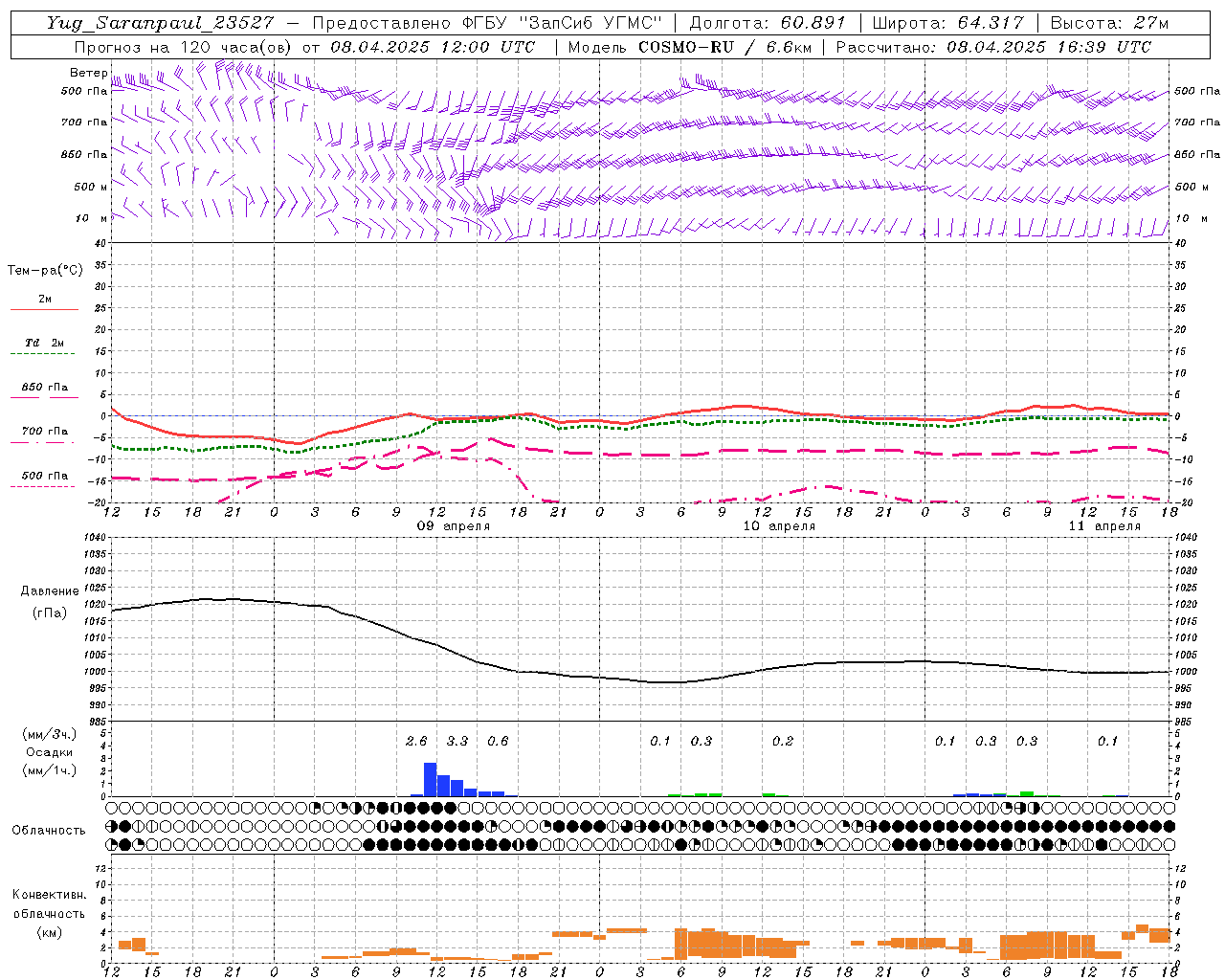Click the longitude value 'Долгота: 60.891'
Image resolution: width=1225 pixels, height=980 pixels.
(768, 23)
